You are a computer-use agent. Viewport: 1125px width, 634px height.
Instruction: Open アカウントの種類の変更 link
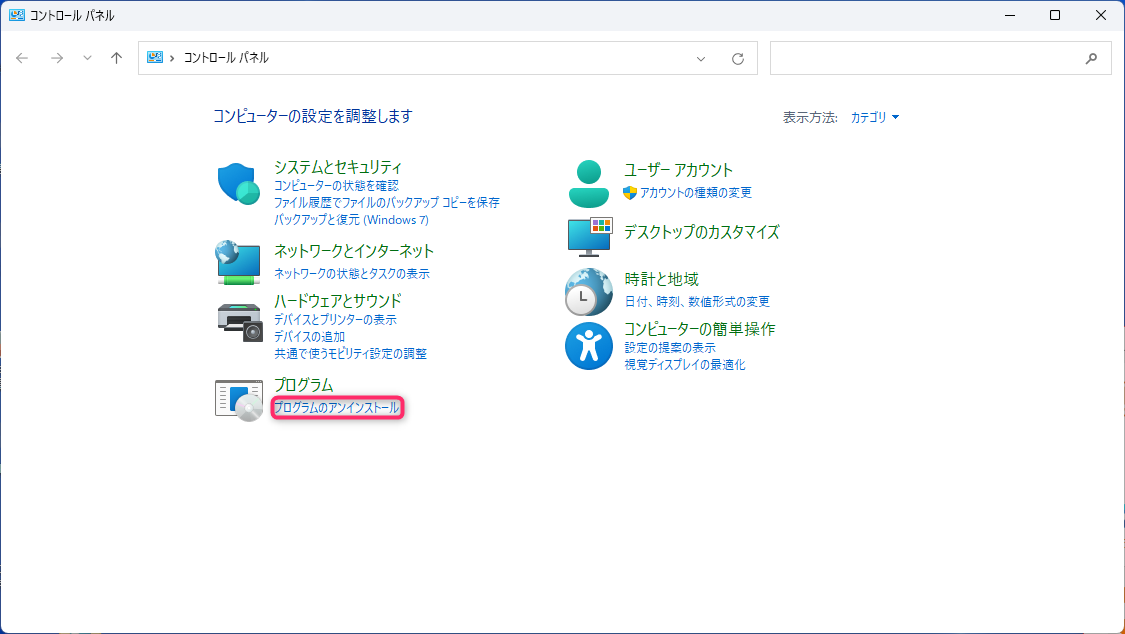695,193
